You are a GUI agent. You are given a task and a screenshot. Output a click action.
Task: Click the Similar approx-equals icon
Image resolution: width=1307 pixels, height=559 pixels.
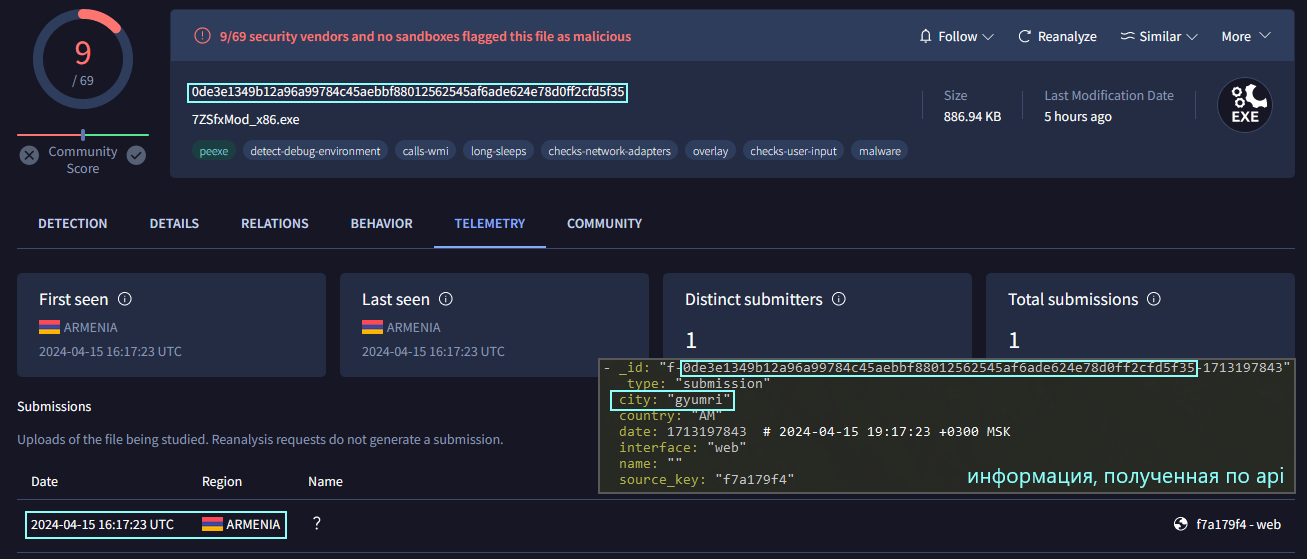1127,36
